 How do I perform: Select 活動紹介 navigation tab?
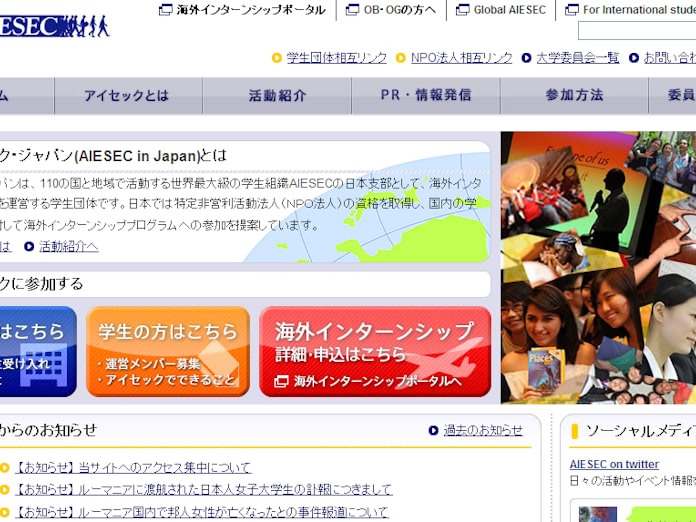(277, 95)
